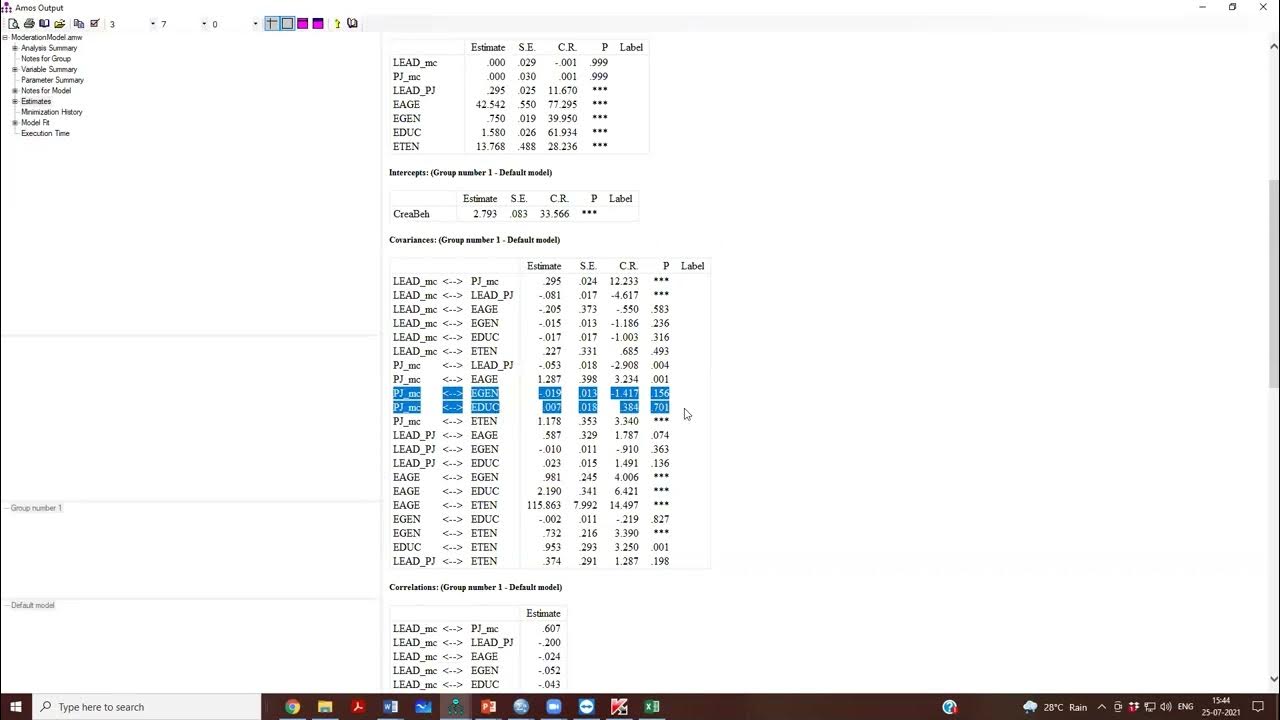Viewport: 1280px width, 720px height.
Task: Click the Amos Graphics taskbar icon
Action: [456, 707]
